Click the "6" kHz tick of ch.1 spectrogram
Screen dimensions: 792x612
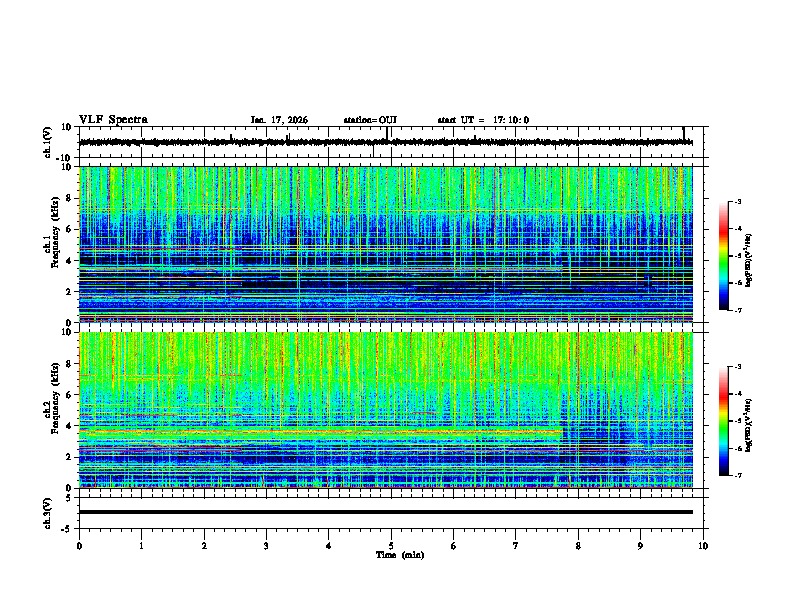70,229
